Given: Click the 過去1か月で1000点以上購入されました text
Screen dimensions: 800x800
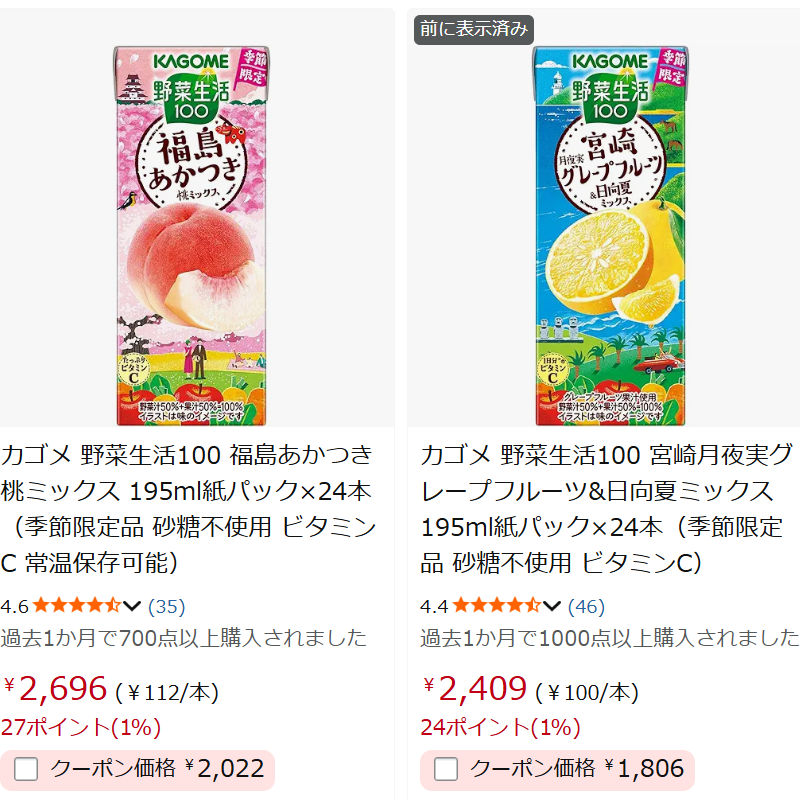Looking at the screenshot, I should pos(610,638).
